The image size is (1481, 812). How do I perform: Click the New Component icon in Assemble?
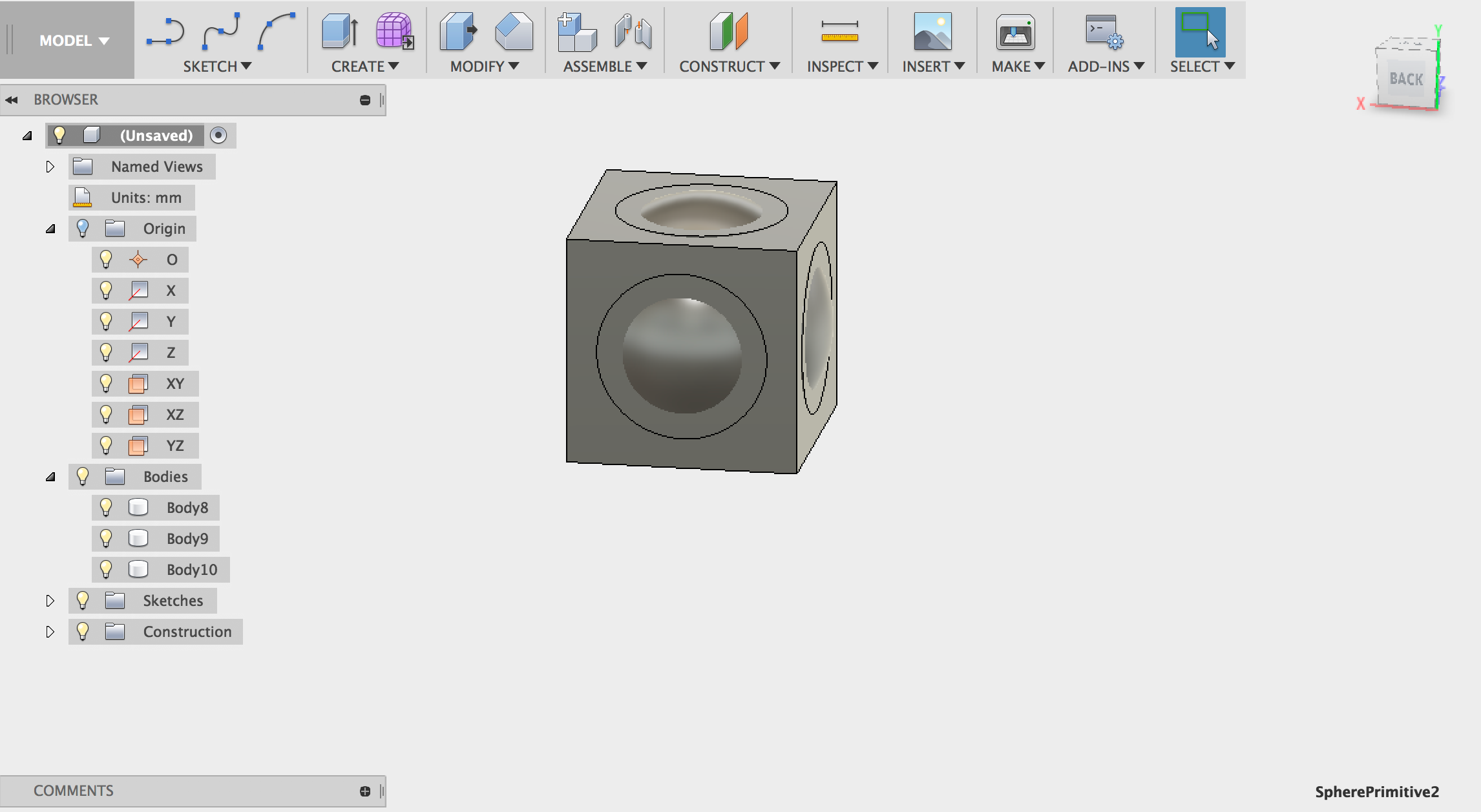tap(577, 31)
